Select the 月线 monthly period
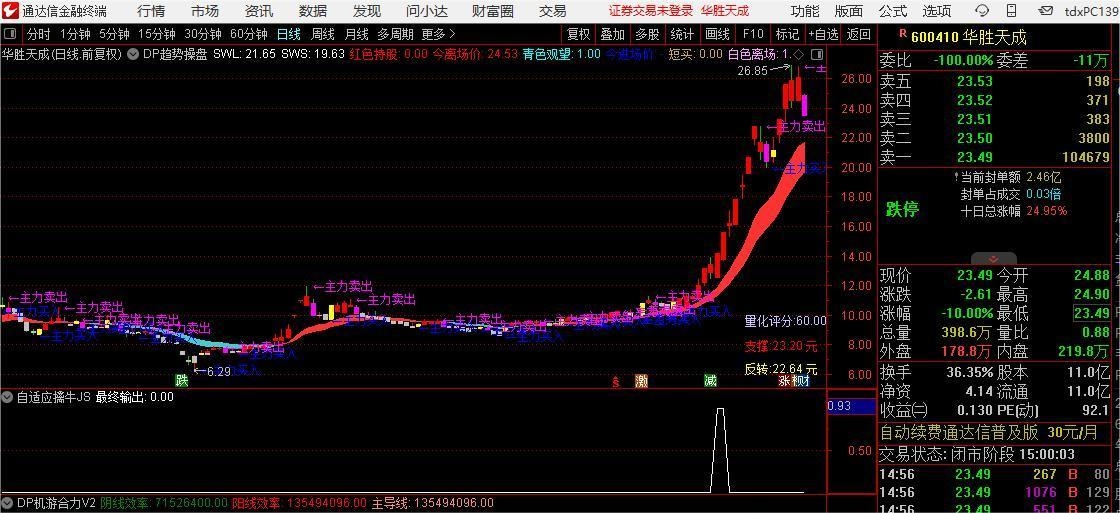This screenshot has width=1120, height=513. point(356,34)
